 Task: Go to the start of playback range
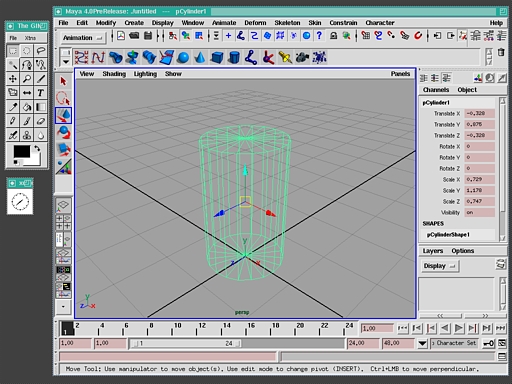pyautogui.click(x=403, y=328)
